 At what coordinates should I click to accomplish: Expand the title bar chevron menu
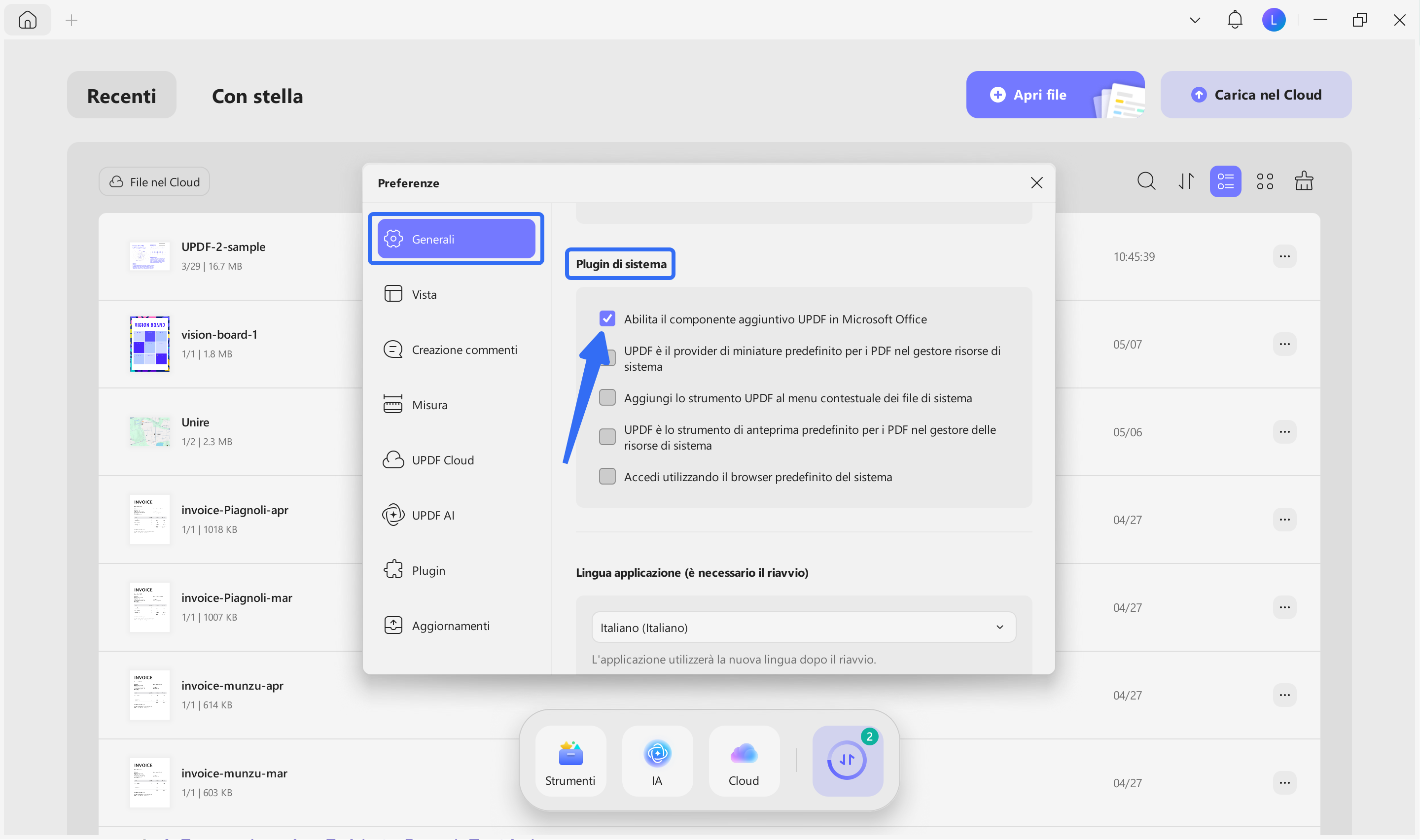pyautogui.click(x=1195, y=20)
